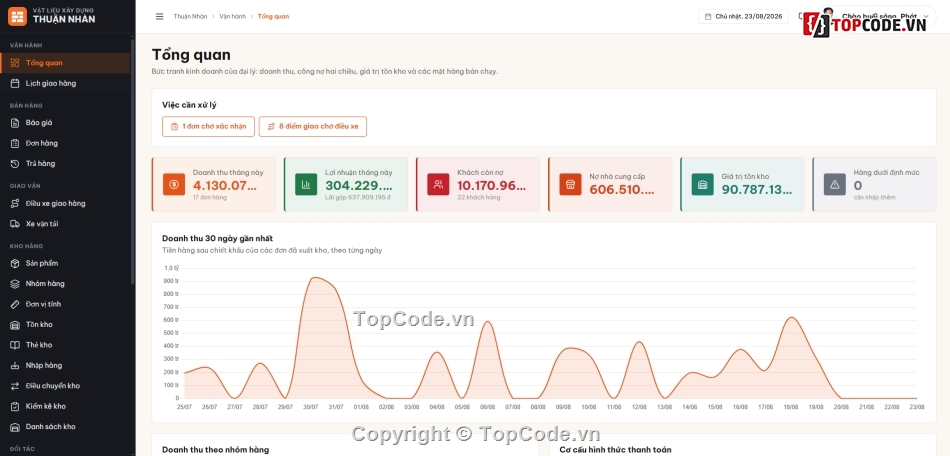
Task: Click the date 'Chủ nhật, 23/08/2026' button
Action: pyautogui.click(x=743, y=16)
